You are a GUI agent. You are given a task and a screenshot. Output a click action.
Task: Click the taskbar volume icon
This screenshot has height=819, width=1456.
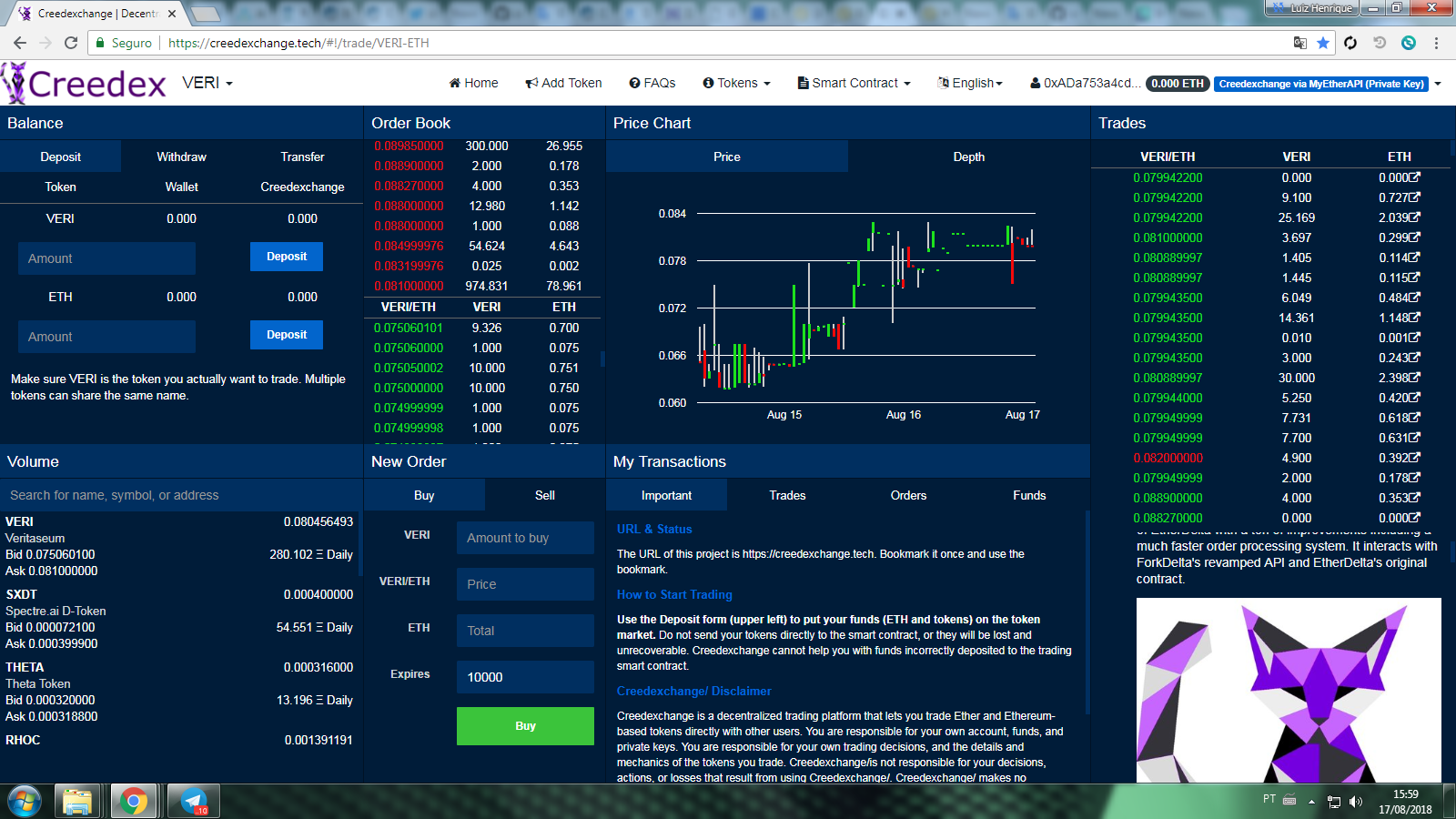point(1356,802)
